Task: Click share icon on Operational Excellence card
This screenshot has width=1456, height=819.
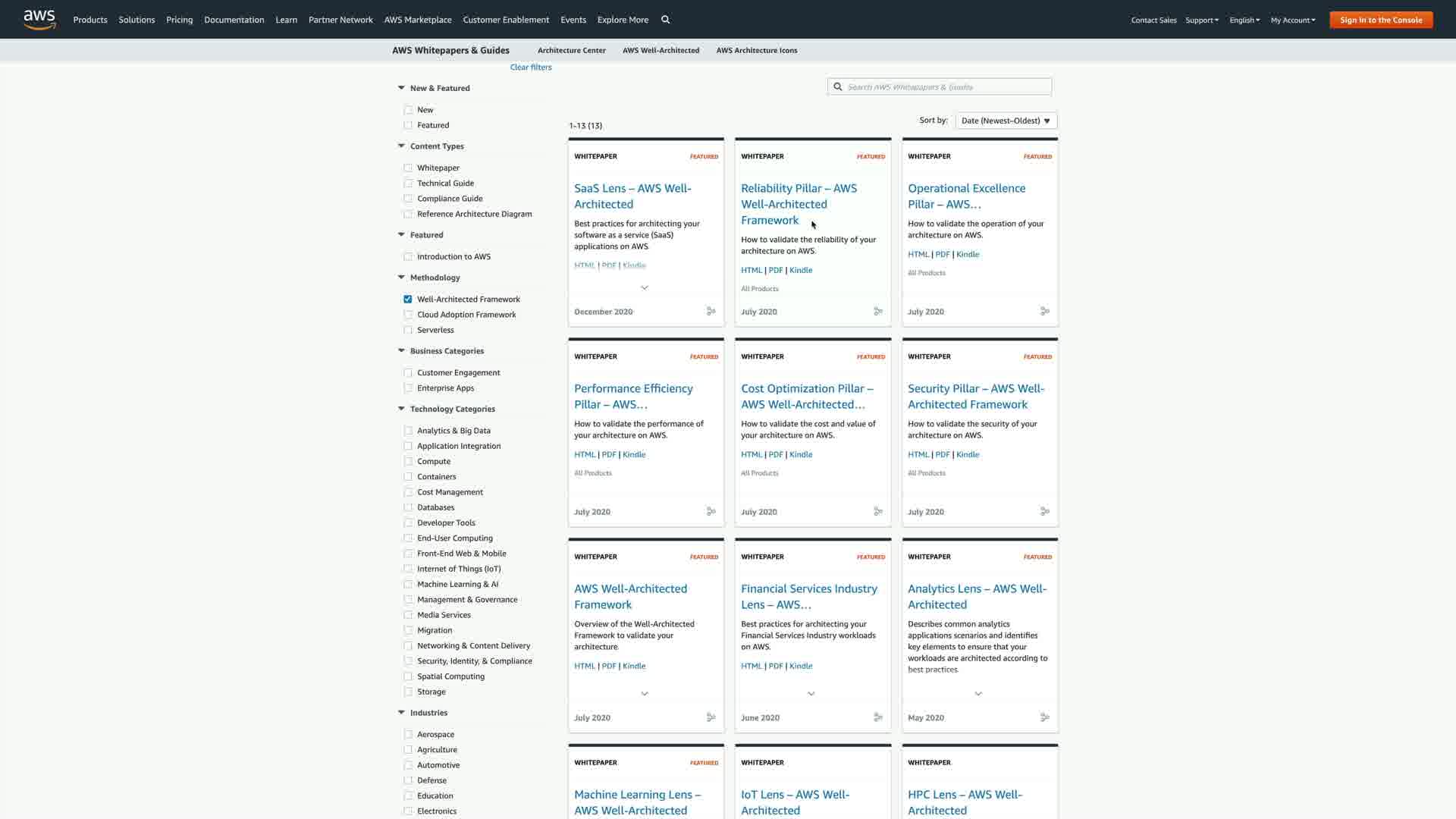Action: pyautogui.click(x=1045, y=312)
